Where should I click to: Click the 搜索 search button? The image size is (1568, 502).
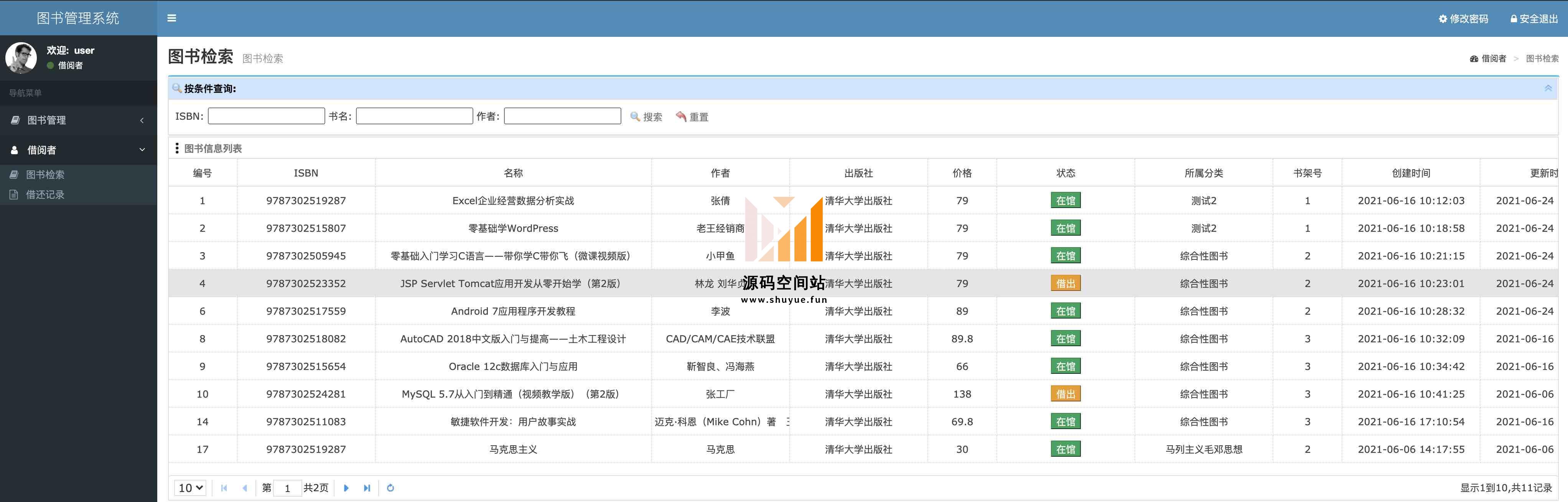(x=646, y=116)
